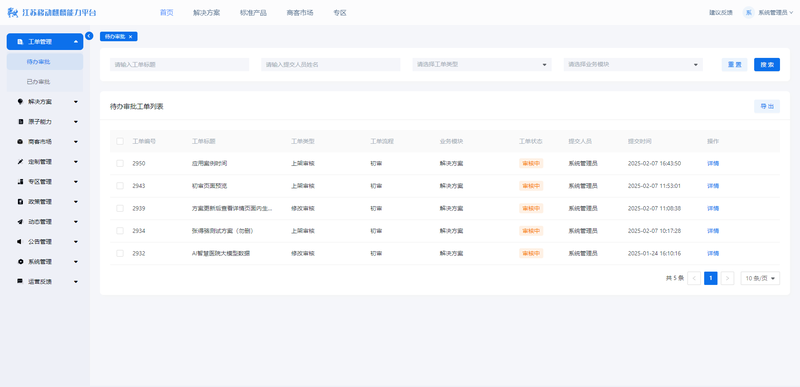Go to next page with right arrow
The image size is (800, 387).
[x=728, y=278]
